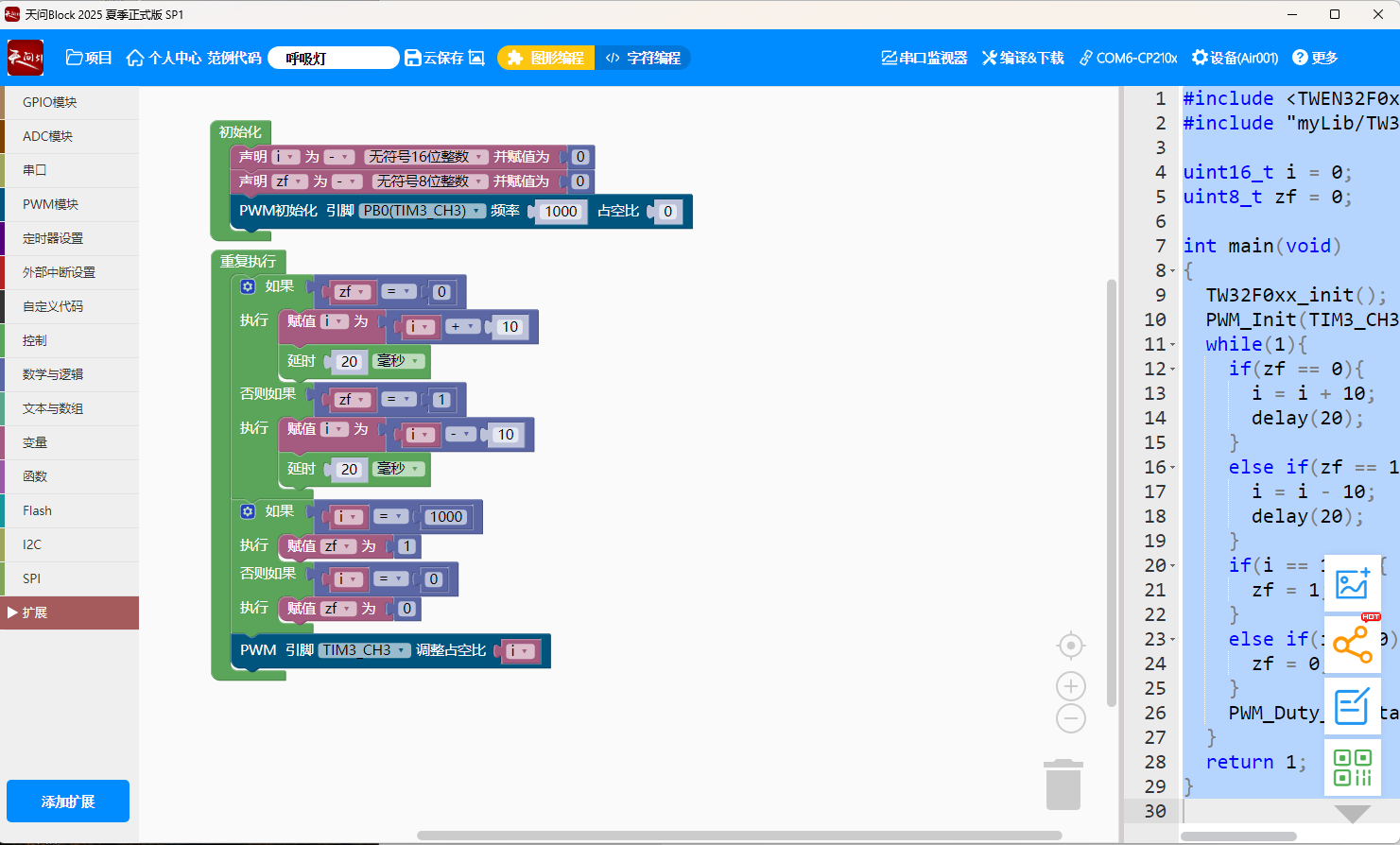Switch to character programming mode
The image size is (1400, 845).
point(644,58)
